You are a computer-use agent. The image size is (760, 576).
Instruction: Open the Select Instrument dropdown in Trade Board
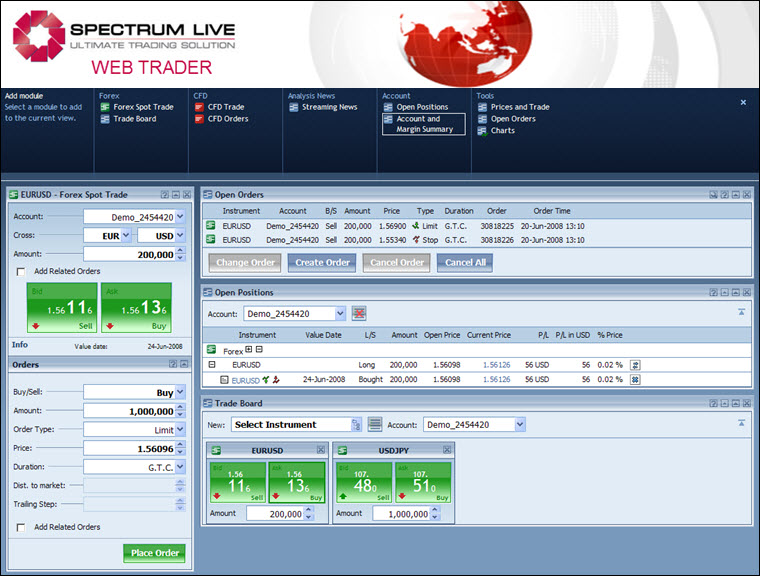tap(356, 425)
